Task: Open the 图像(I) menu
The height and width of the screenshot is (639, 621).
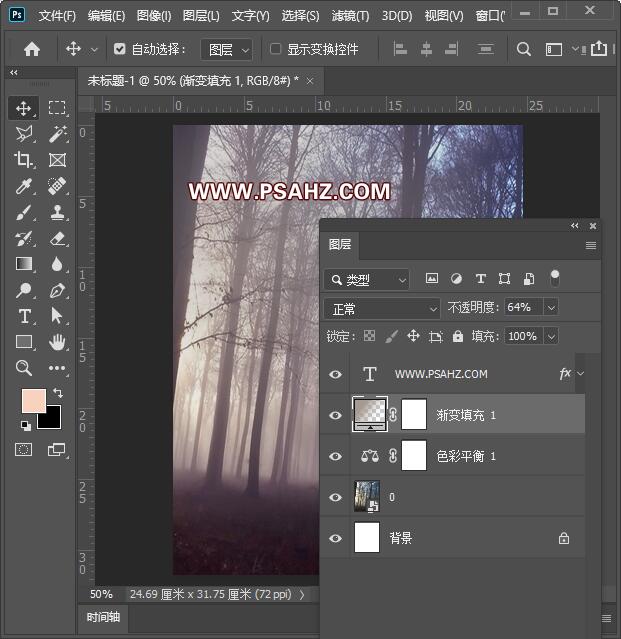Action: click(x=154, y=16)
